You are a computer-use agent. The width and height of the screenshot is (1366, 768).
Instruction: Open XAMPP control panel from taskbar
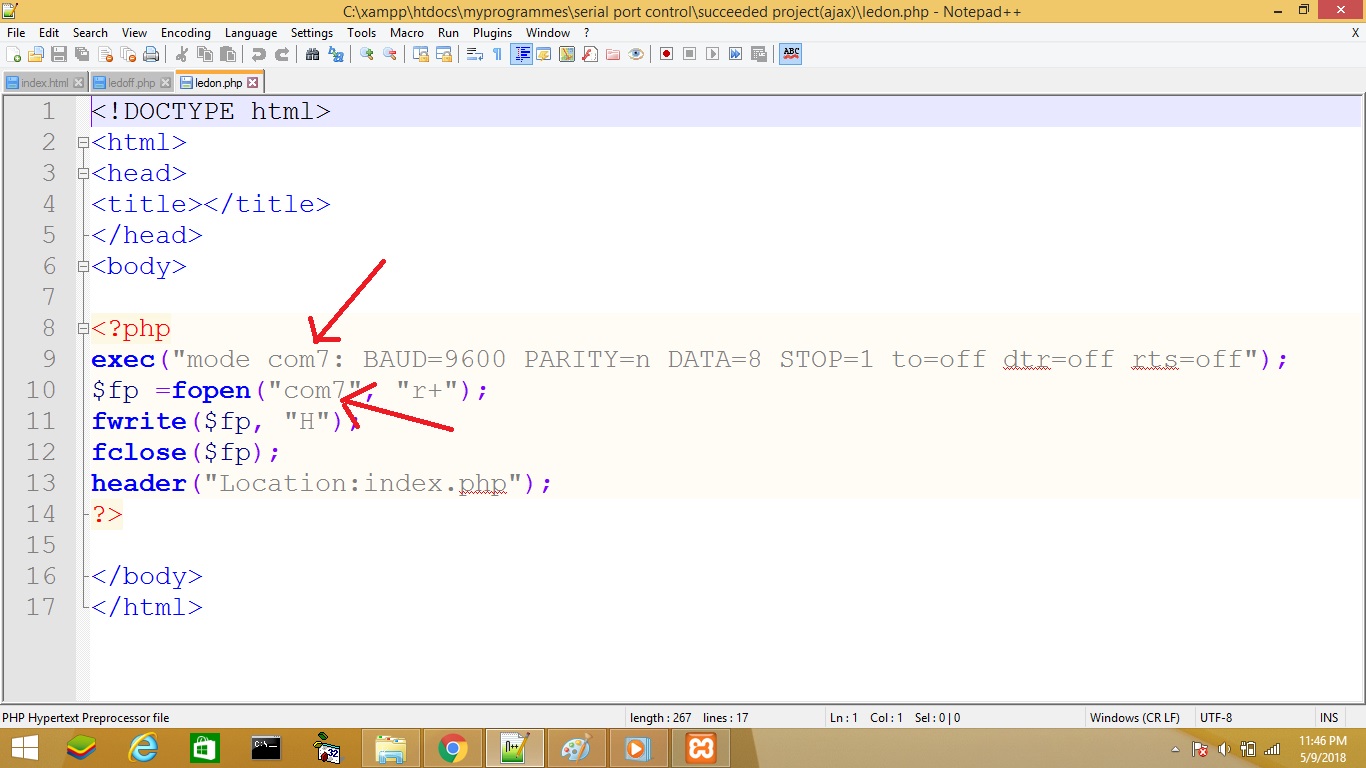point(700,748)
